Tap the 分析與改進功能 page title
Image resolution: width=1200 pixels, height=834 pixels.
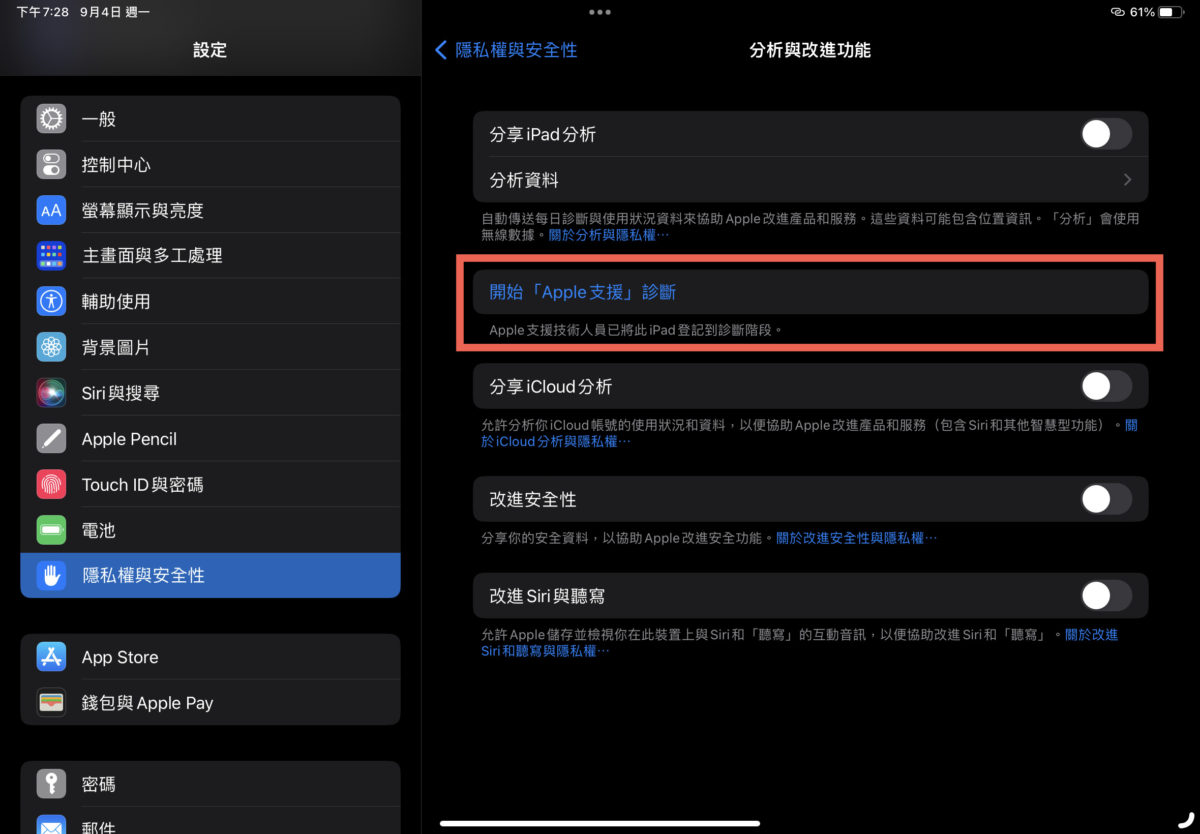tap(810, 50)
